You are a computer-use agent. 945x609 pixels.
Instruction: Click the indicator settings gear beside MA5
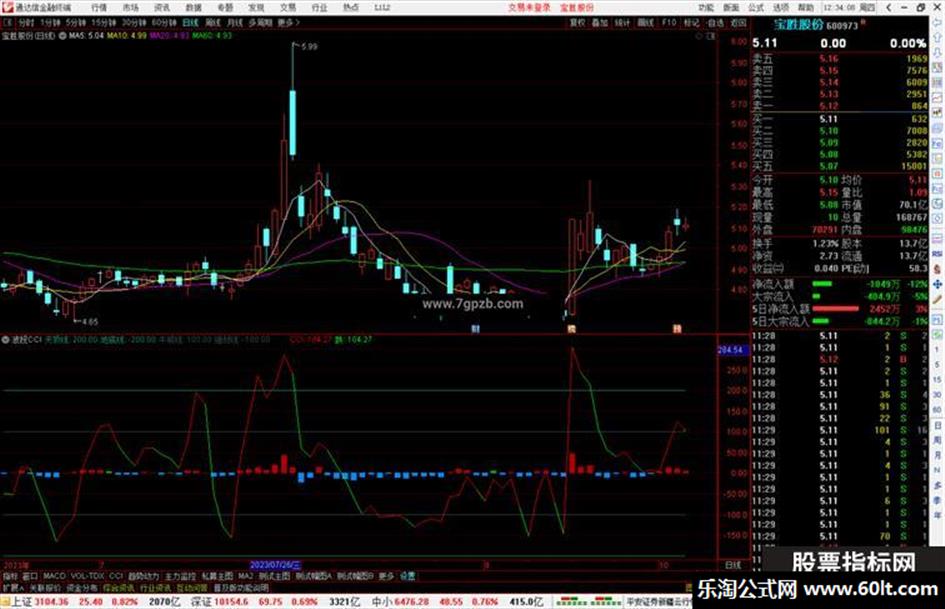point(63,36)
